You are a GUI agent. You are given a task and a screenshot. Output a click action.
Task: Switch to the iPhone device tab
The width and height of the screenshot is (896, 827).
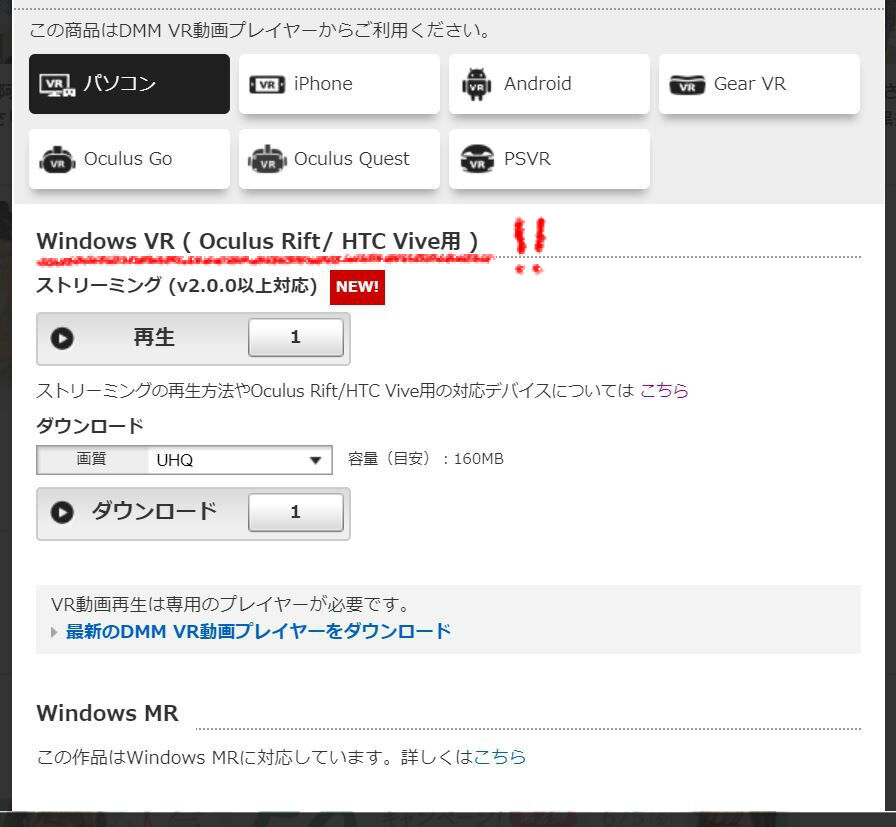point(339,84)
